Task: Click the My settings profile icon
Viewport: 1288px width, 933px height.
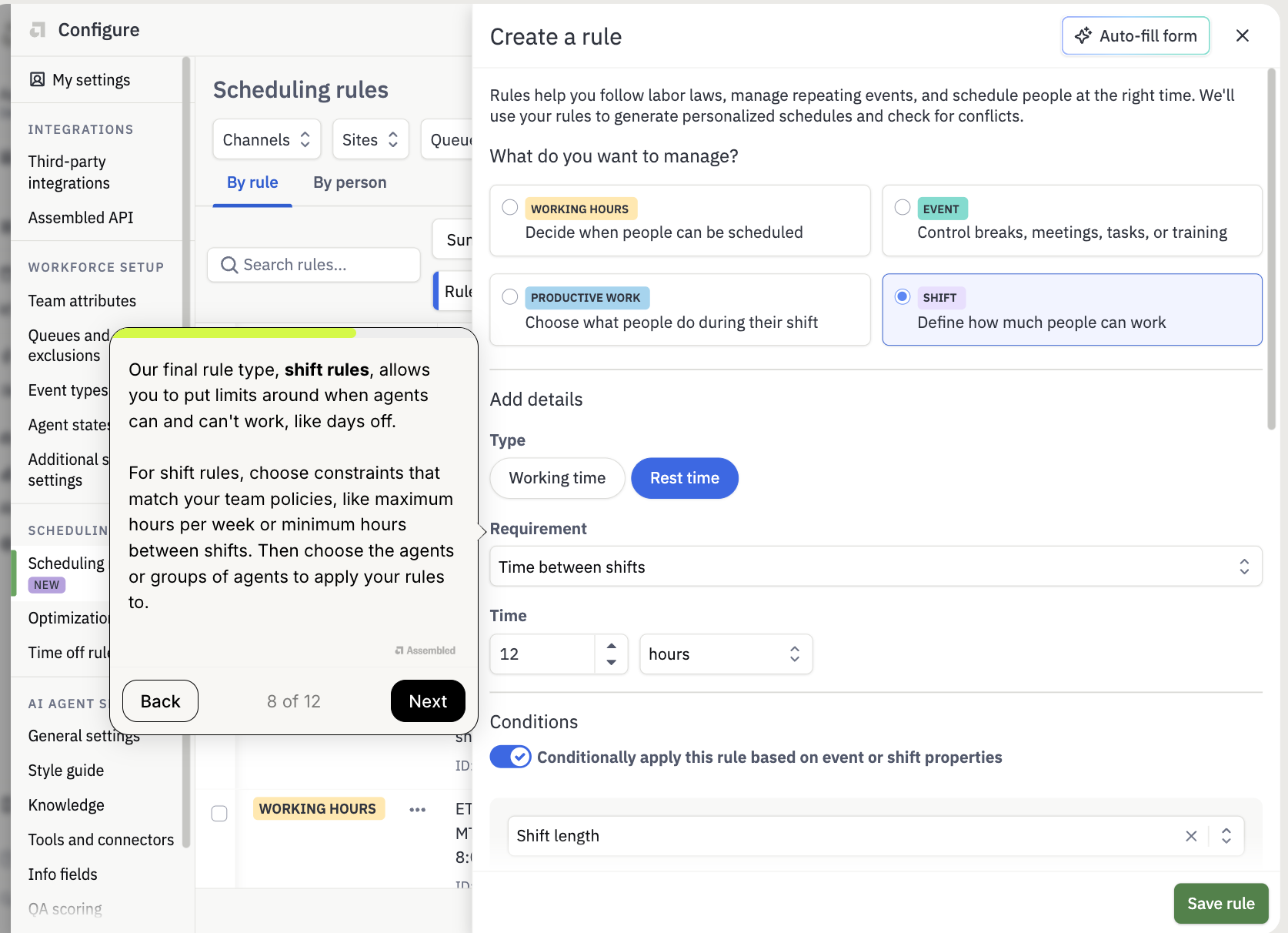Action: click(x=37, y=80)
